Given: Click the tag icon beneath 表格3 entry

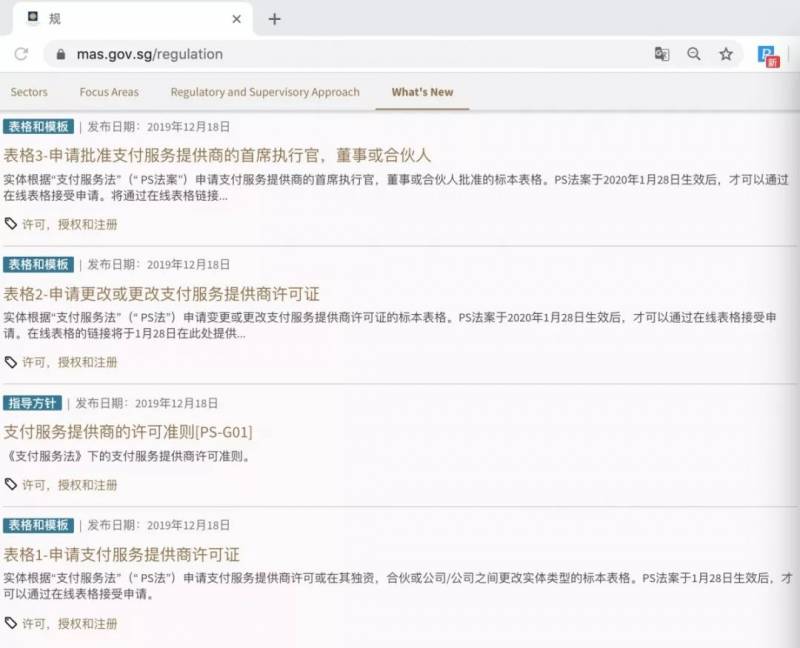Looking at the screenshot, I should (x=10, y=224).
